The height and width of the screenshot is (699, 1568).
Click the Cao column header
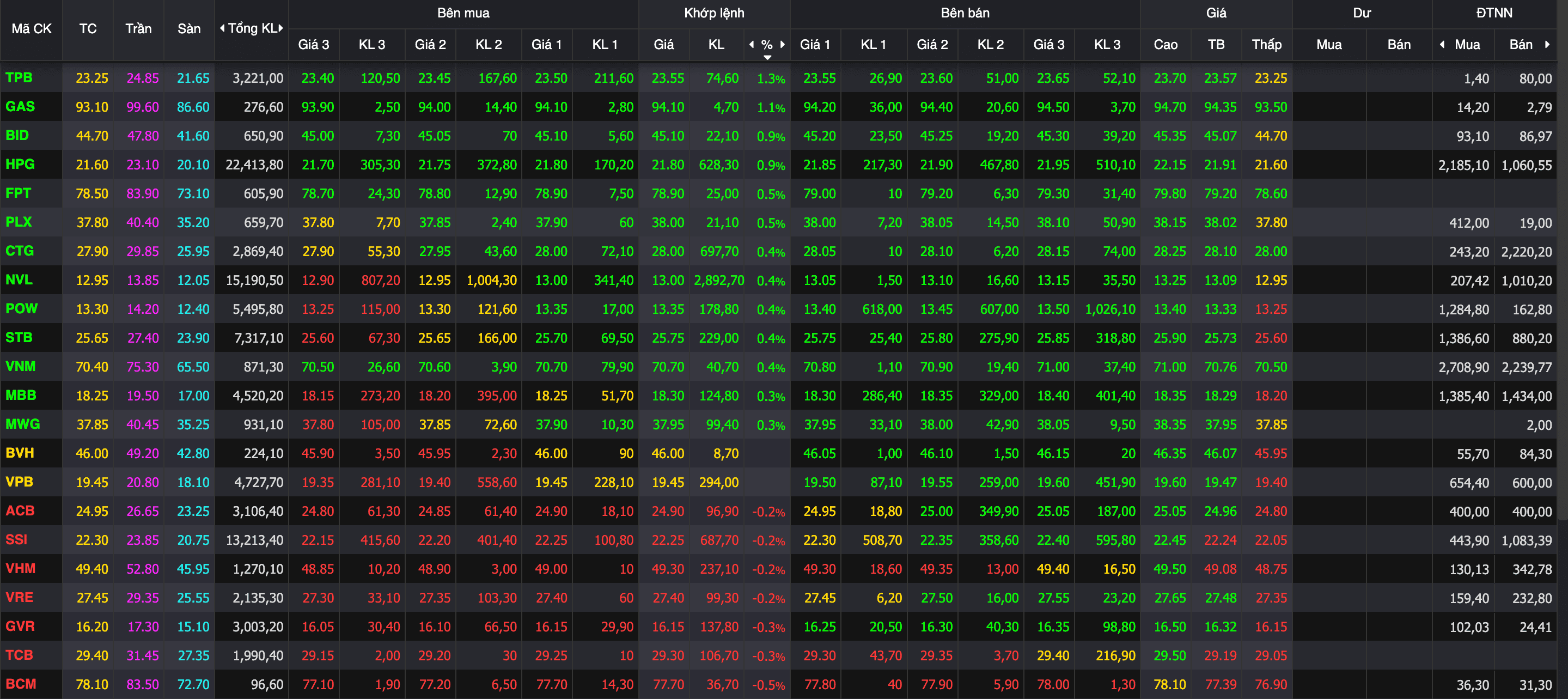[x=1166, y=45]
